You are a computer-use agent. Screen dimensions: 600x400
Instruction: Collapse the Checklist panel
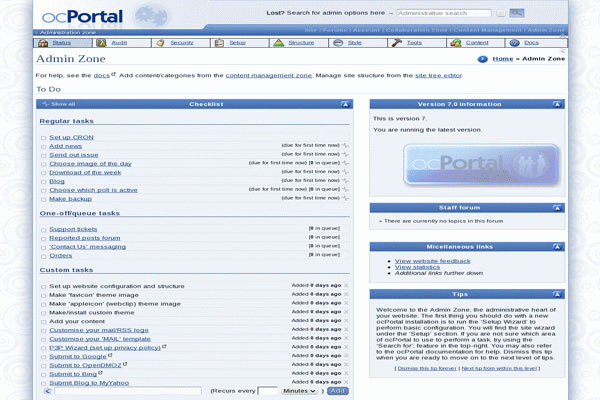(343, 104)
